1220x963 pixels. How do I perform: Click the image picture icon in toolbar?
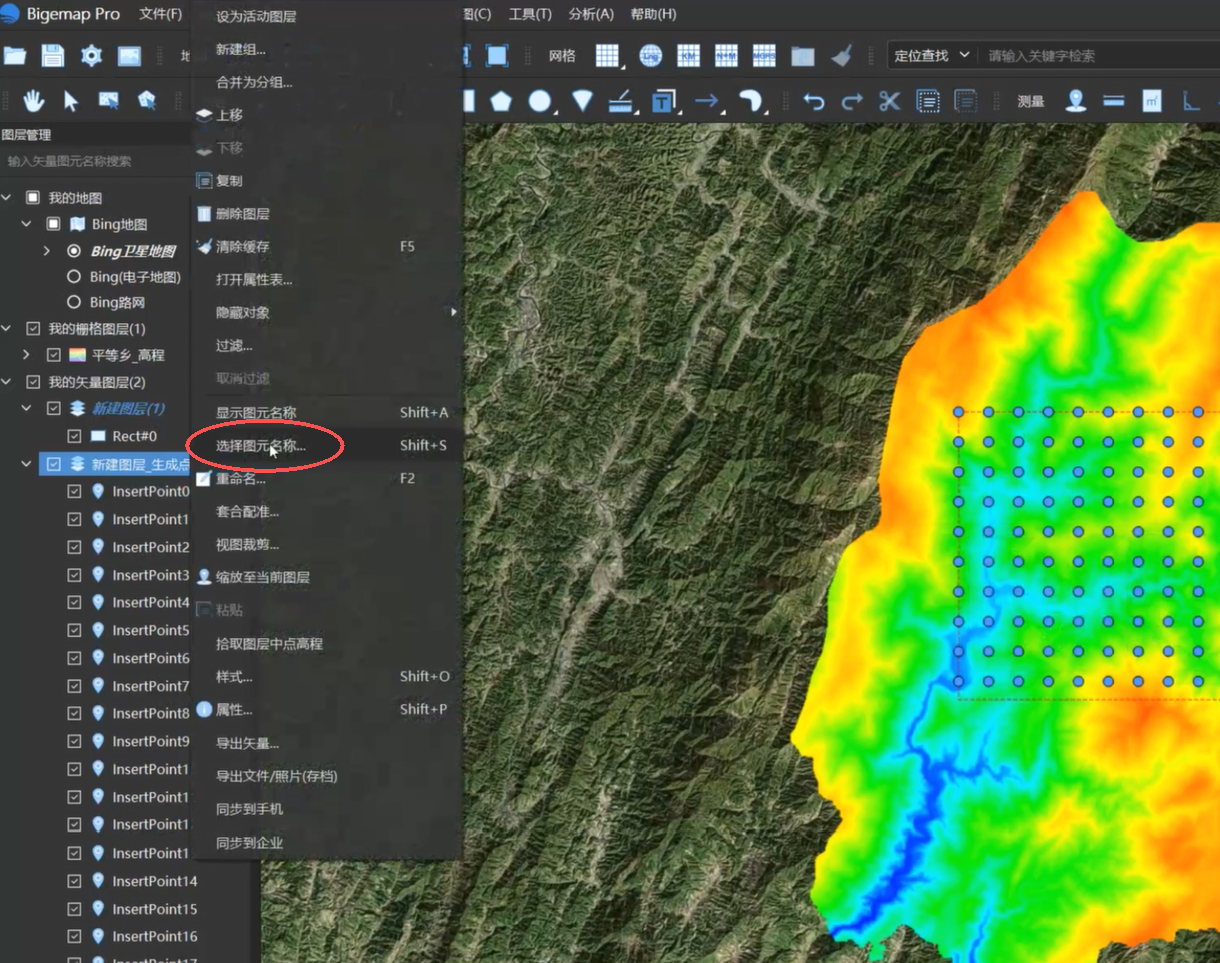[x=129, y=56]
